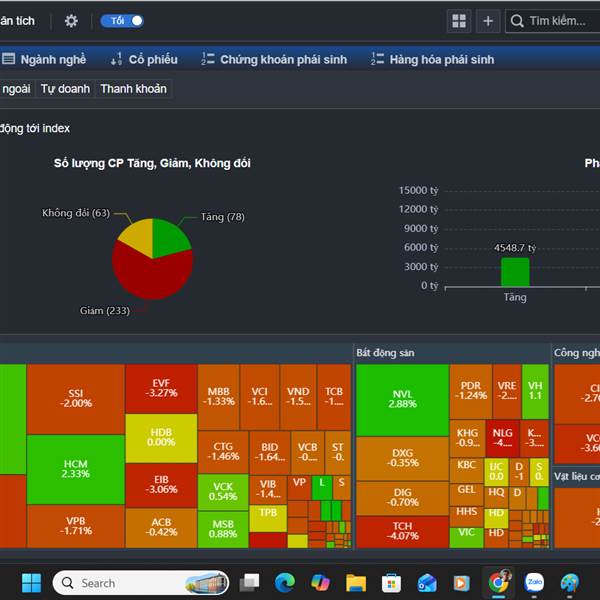Image resolution: width=600 pixels, height=600 pixels.
Task: Switch to the Cổ phiếu tab
Action: [144, 60]
